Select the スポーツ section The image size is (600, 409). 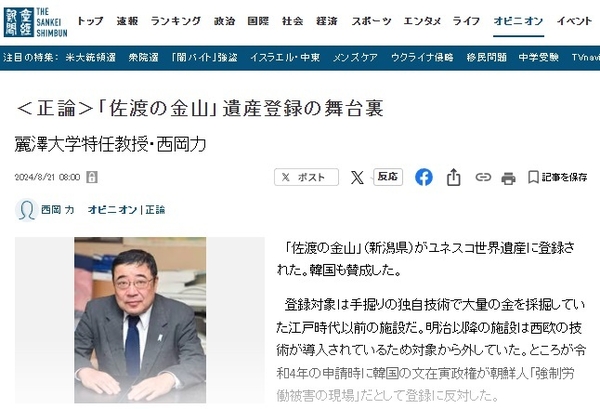(371, 21)
